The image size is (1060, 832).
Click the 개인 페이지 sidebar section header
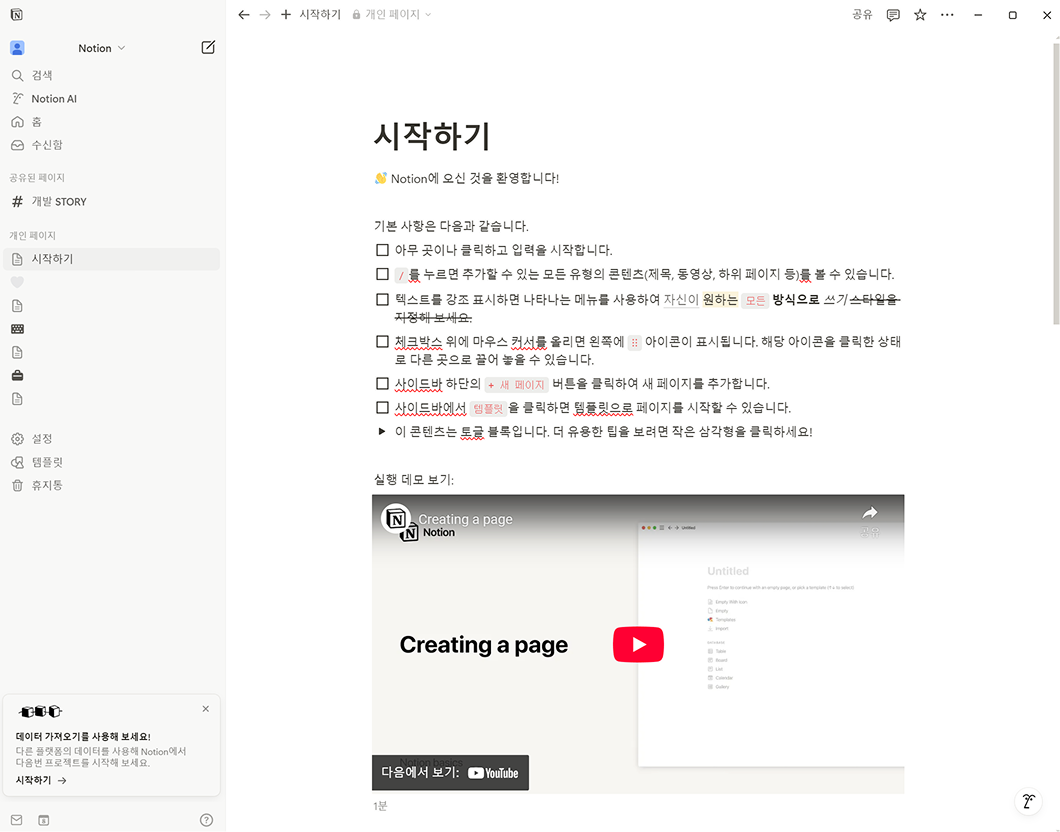32,235
